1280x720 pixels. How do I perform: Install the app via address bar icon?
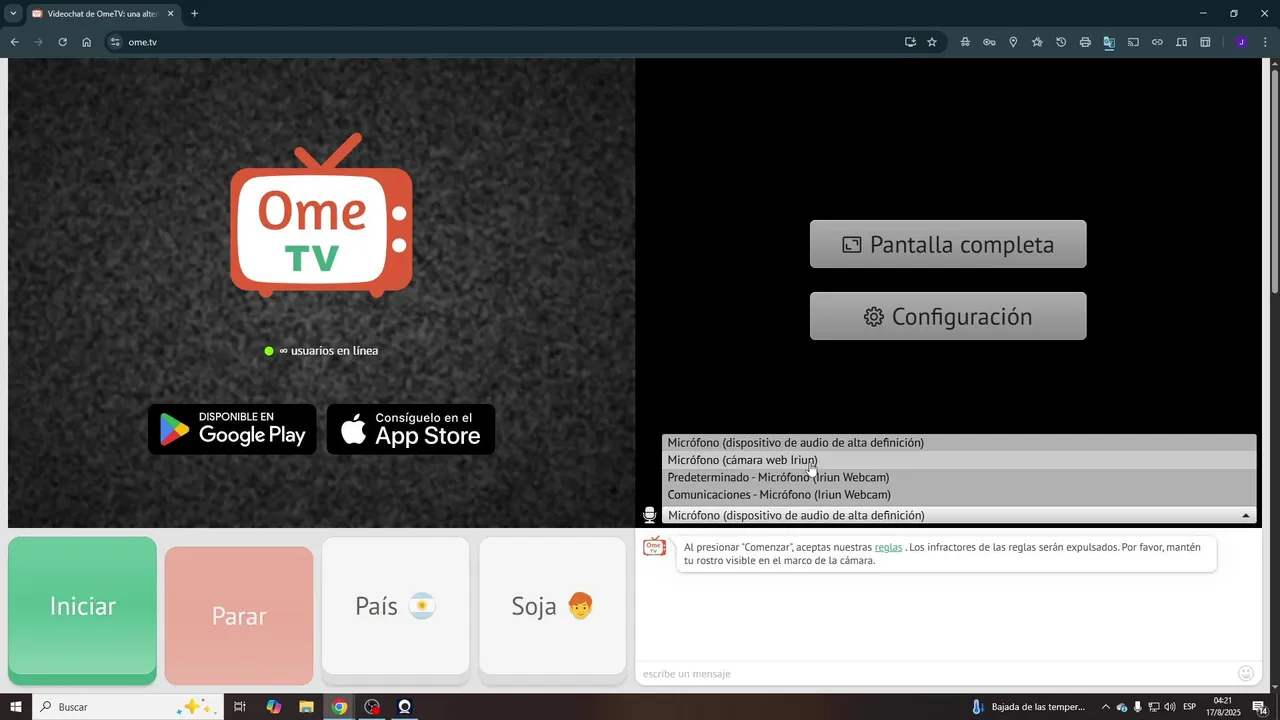tap(910, 42)
